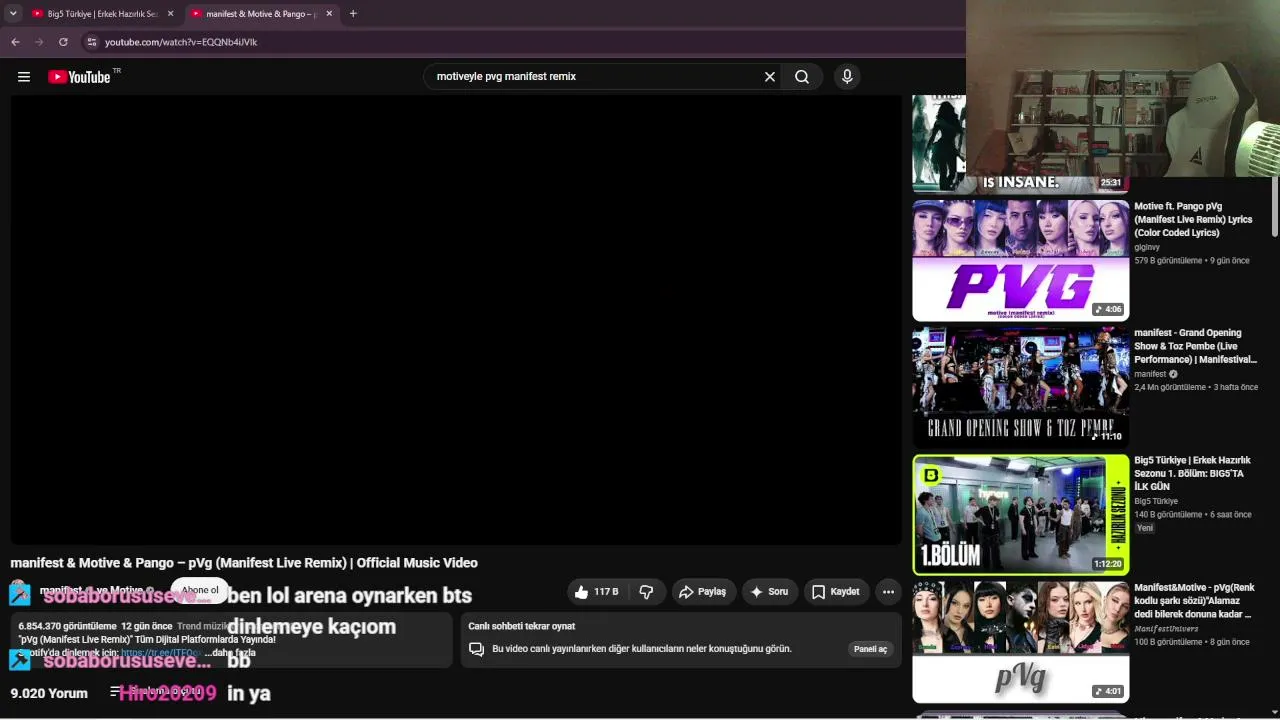View site information icon in address bar
1280x720 pixels.
tap(92, 42)
